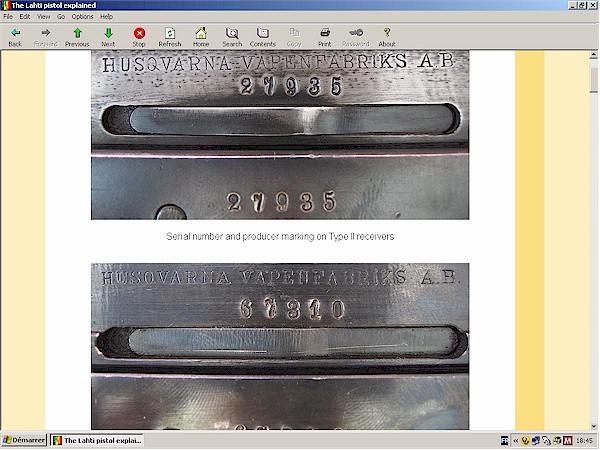The image size is (600, 450).
Task: Click the scrollbar down arrow
Action: [593, 426]
